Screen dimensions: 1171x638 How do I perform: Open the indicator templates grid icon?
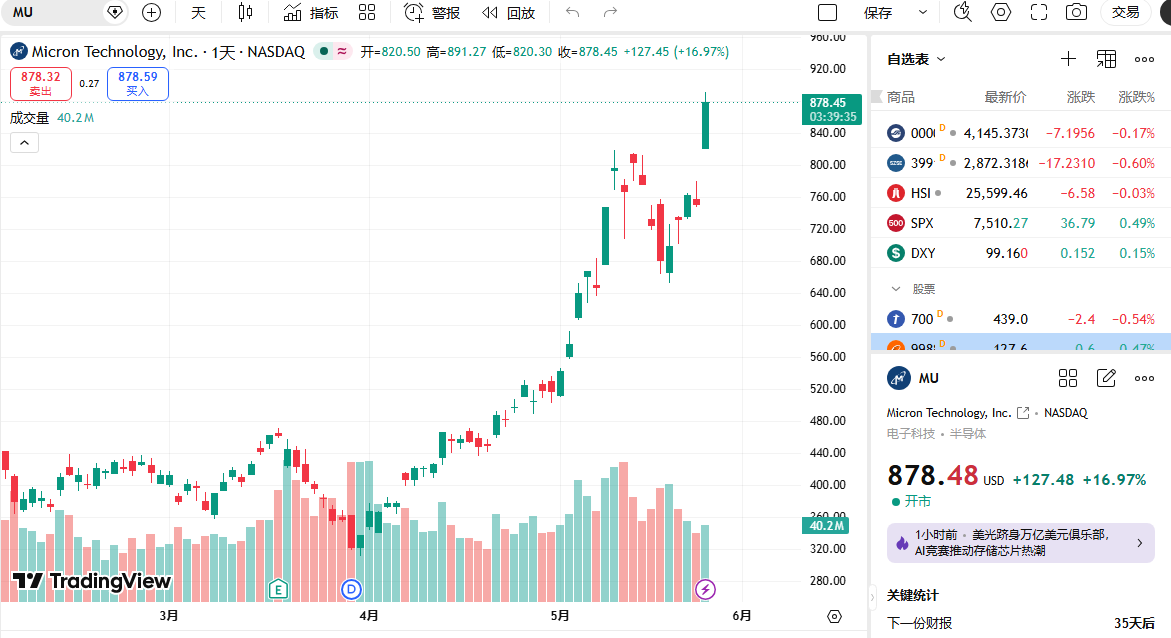pos(367,12)
